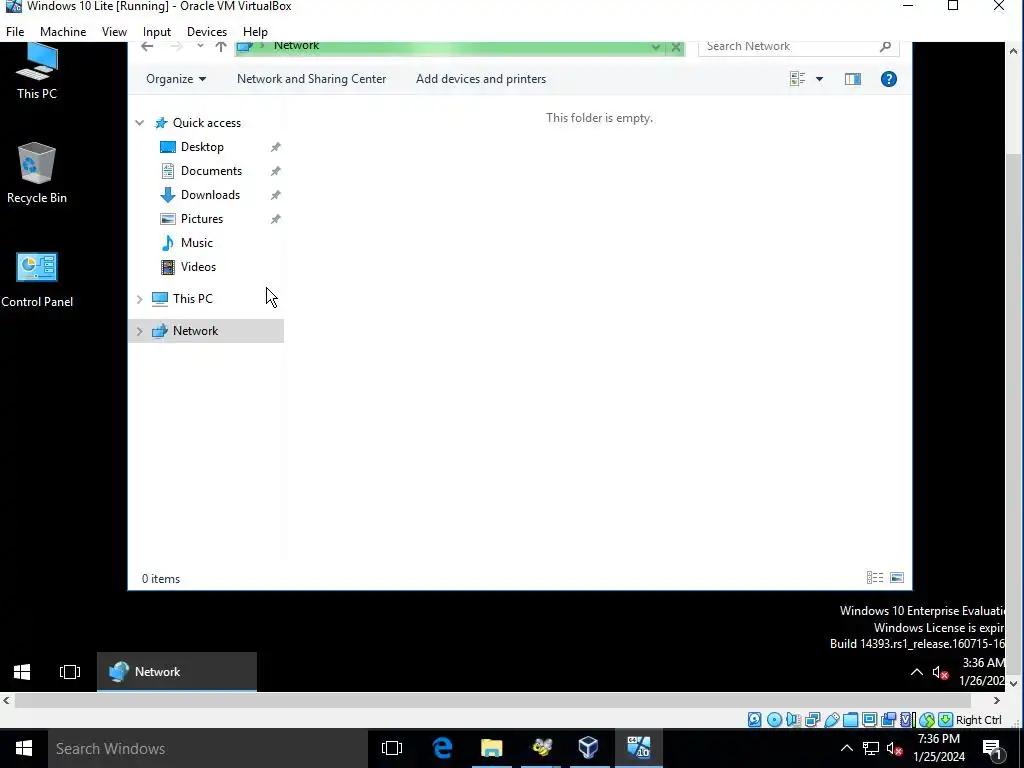
Task: Click host network tray icon
Action: 871,748
